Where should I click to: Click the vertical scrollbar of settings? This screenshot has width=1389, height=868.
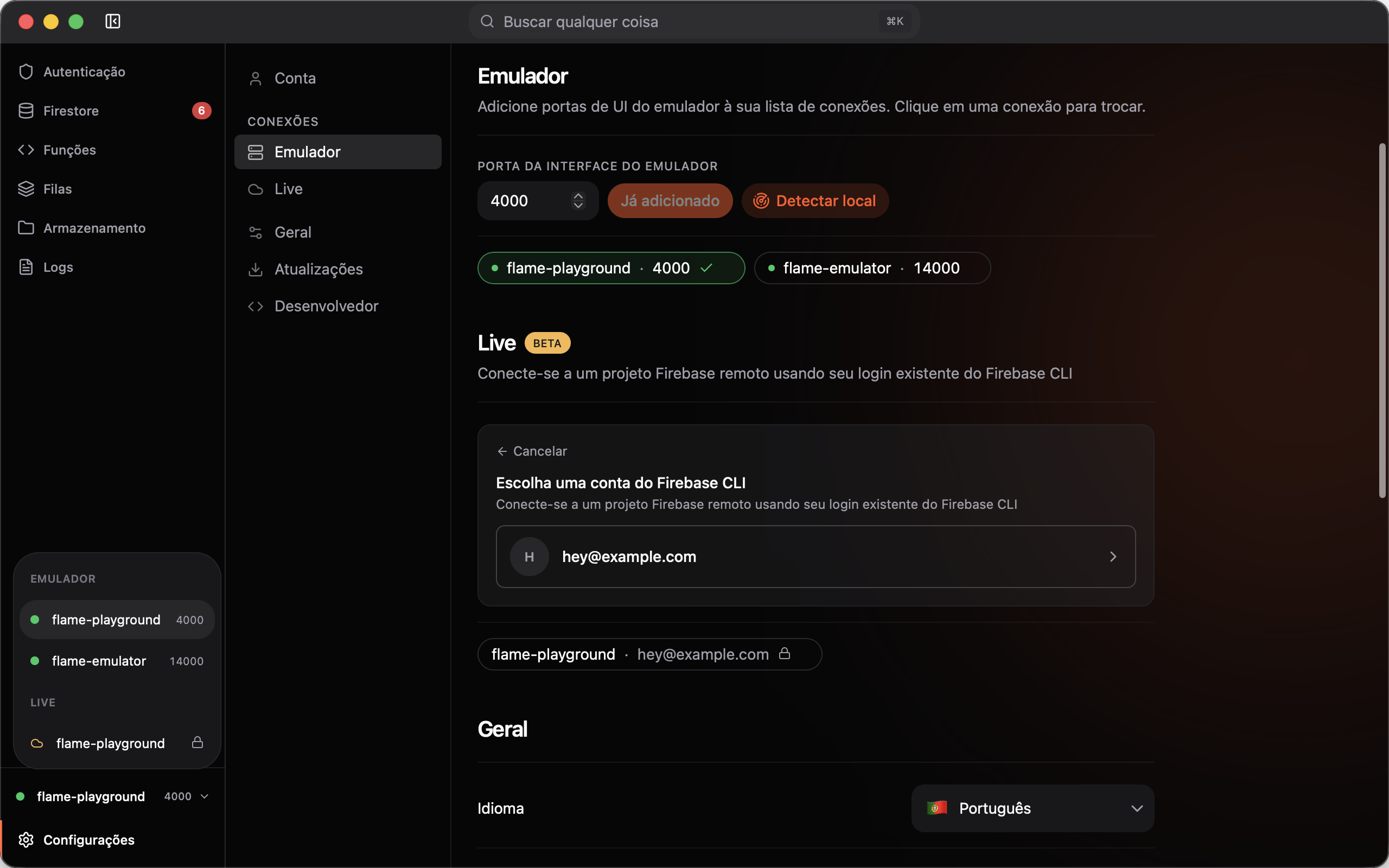click(x=1382, y=321)
